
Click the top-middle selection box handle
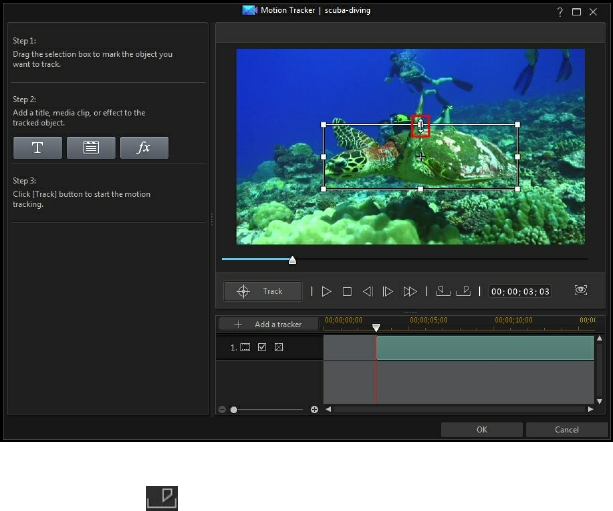[420, 125]
